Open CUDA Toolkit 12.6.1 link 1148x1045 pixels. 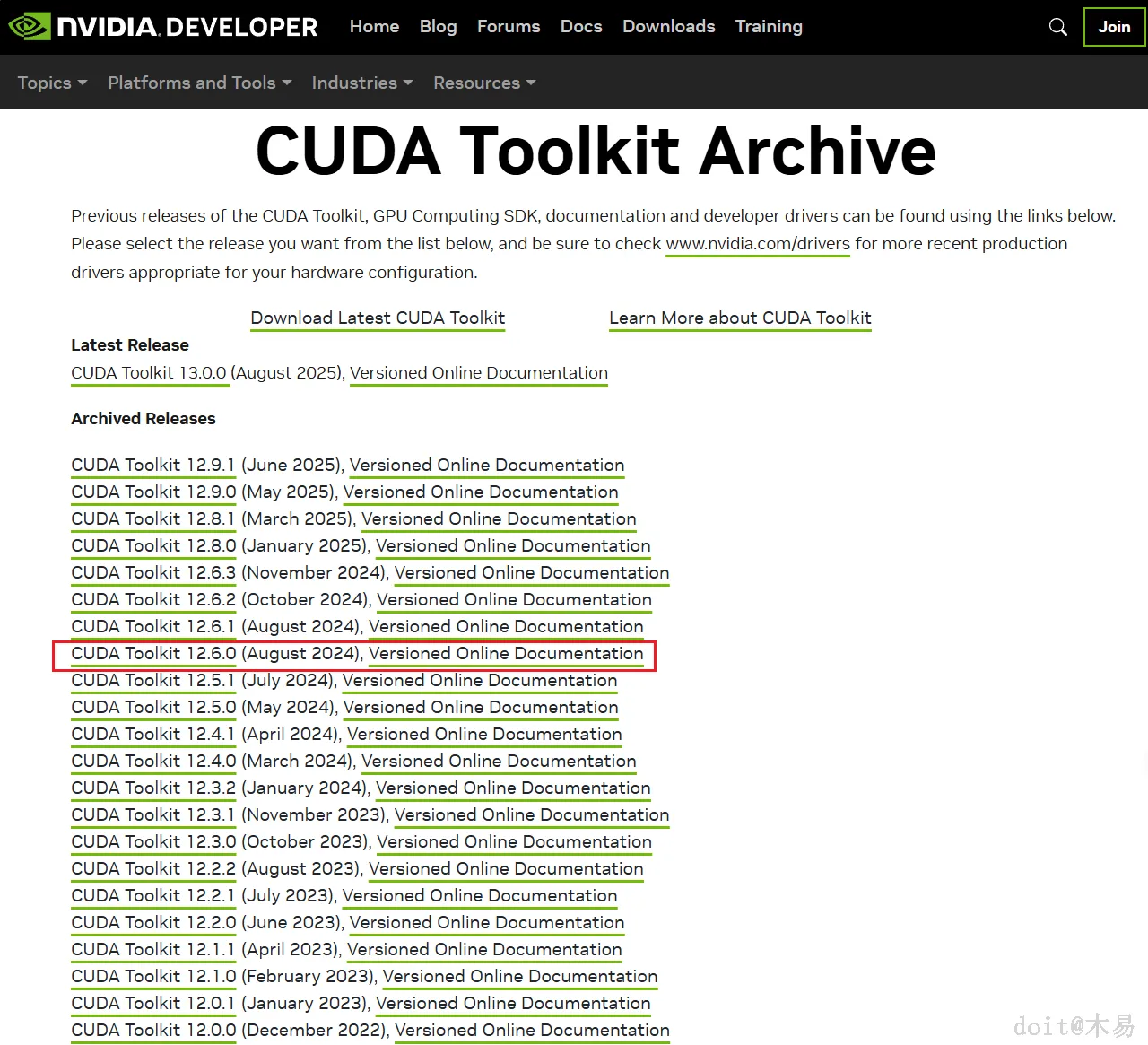coord(153,627)
